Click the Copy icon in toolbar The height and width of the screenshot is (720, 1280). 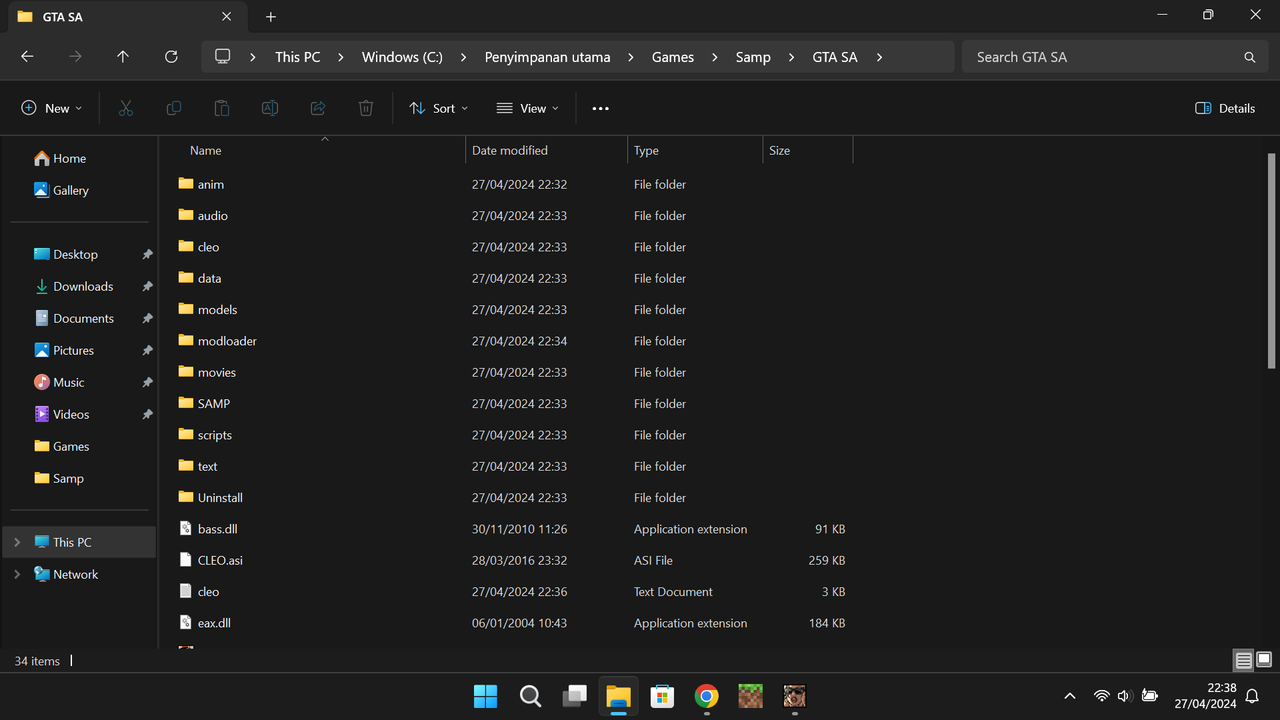pyautogui.click(x=174, y=108)
